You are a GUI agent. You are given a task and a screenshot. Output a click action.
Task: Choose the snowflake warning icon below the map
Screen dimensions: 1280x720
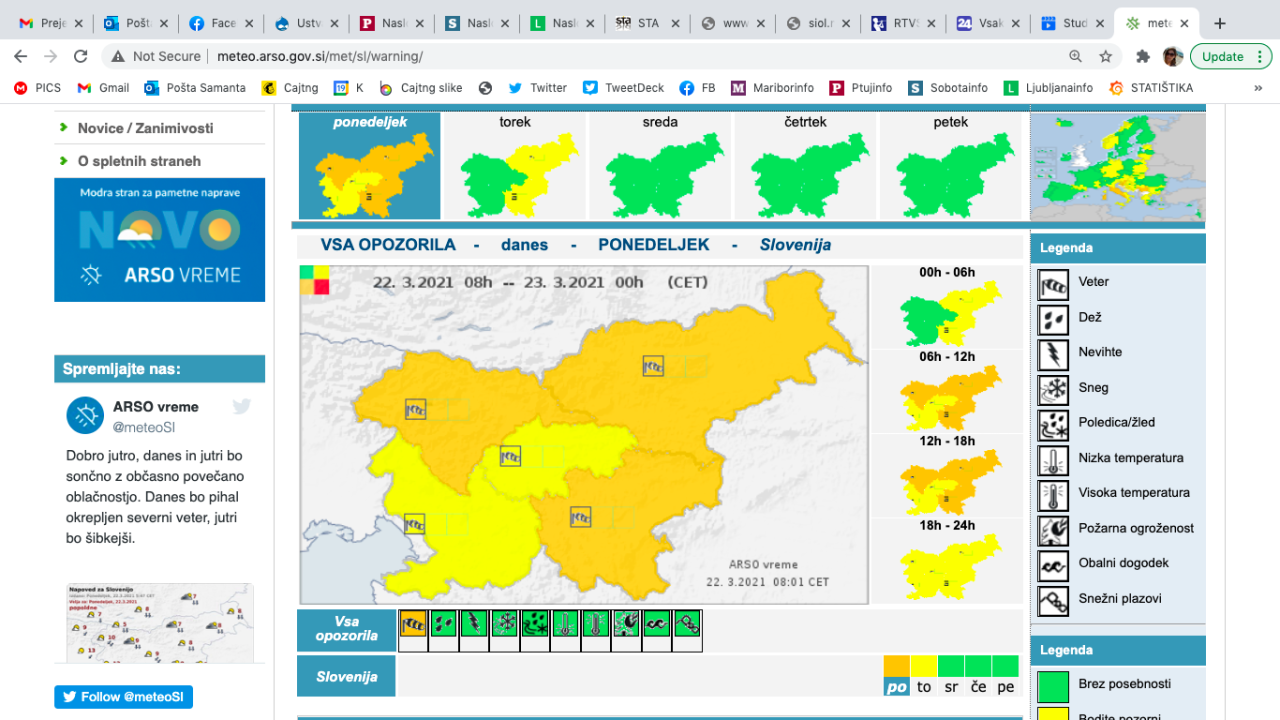(x=504, y=624)
